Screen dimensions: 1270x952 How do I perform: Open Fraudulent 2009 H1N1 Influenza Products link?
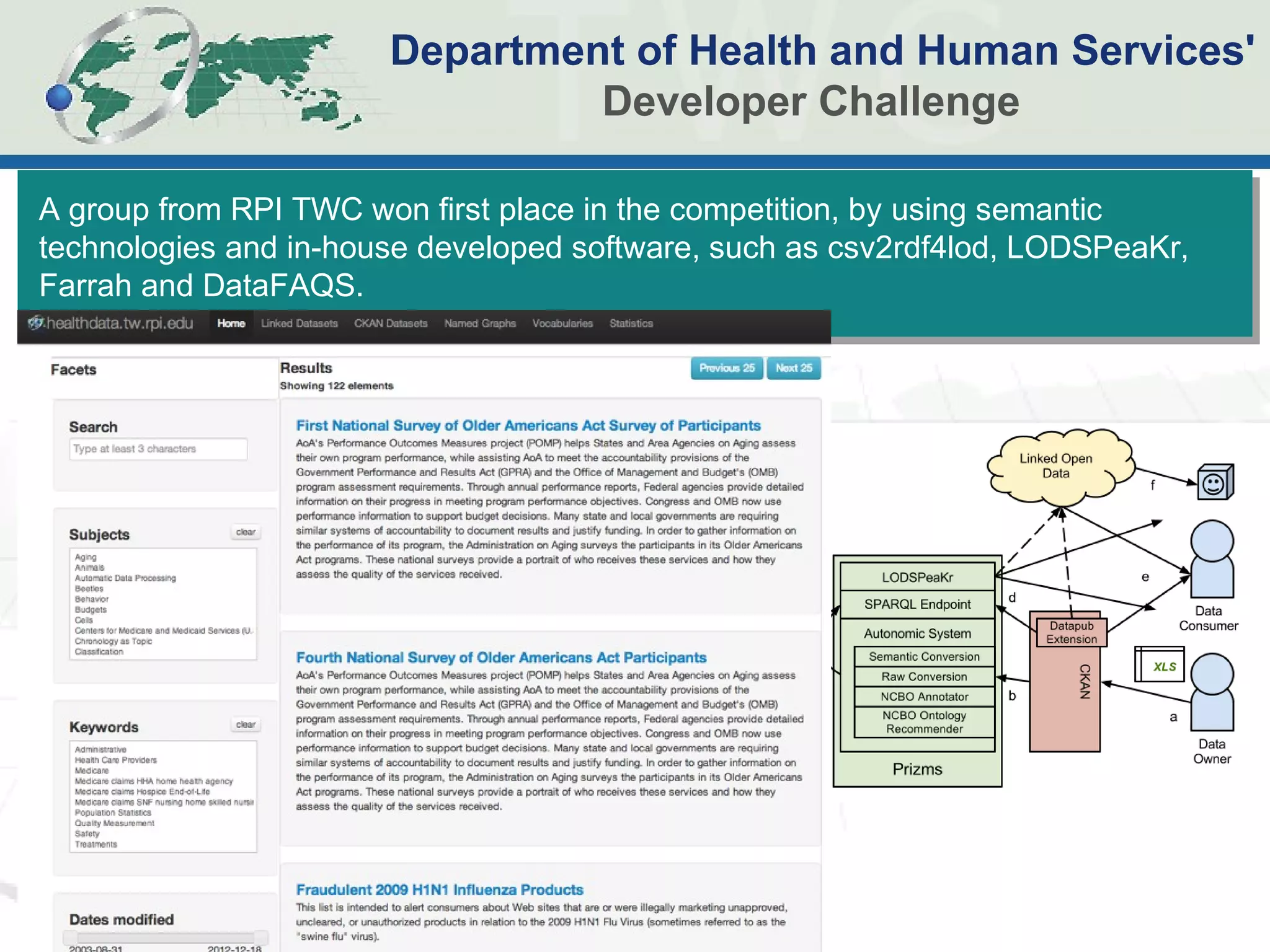440,890
